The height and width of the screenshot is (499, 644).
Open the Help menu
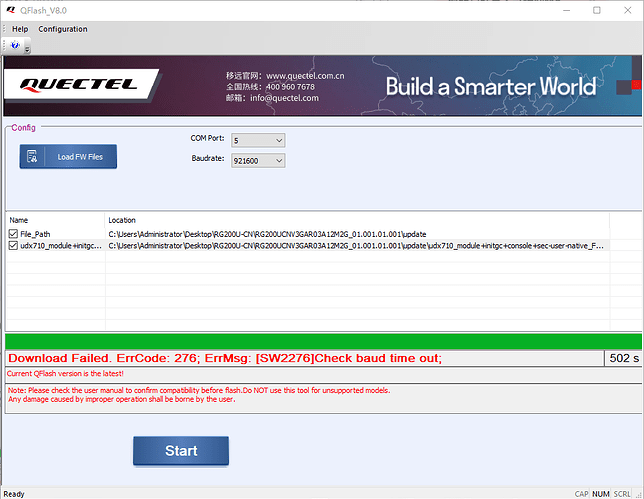coord(20,29)
